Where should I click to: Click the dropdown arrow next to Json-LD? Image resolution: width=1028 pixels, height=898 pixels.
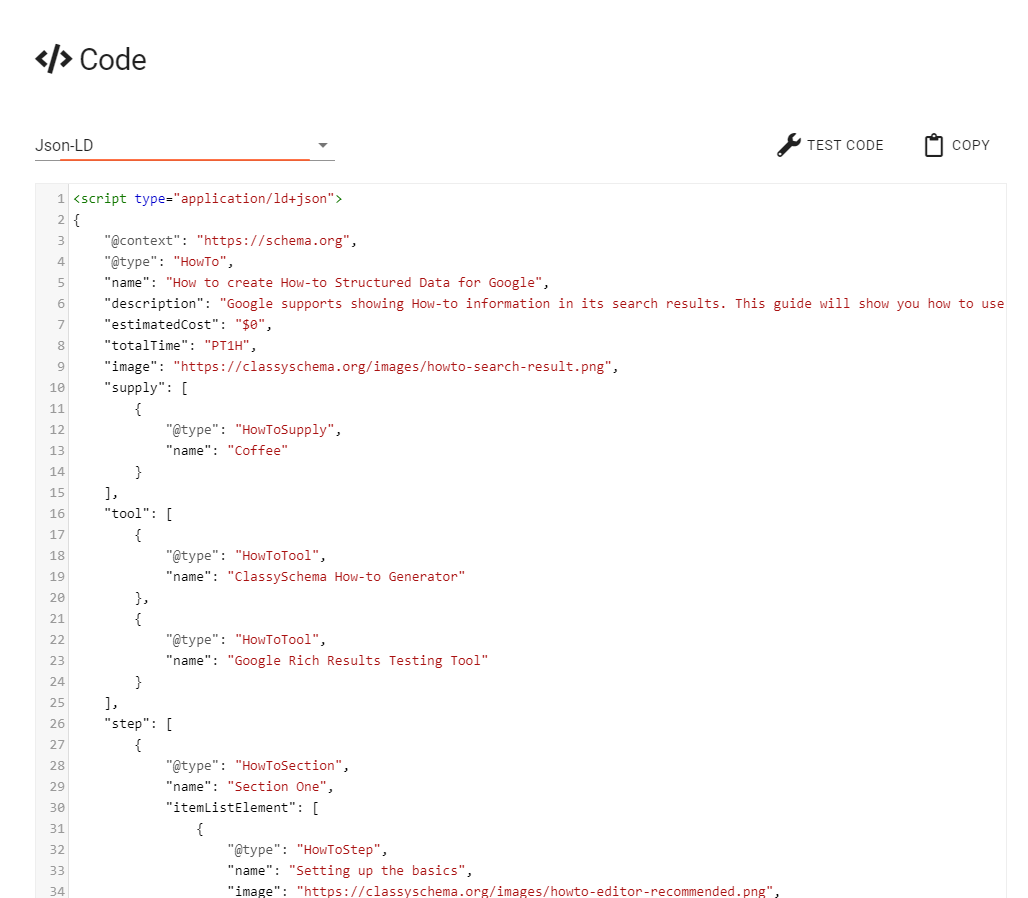tap(323, 146)
